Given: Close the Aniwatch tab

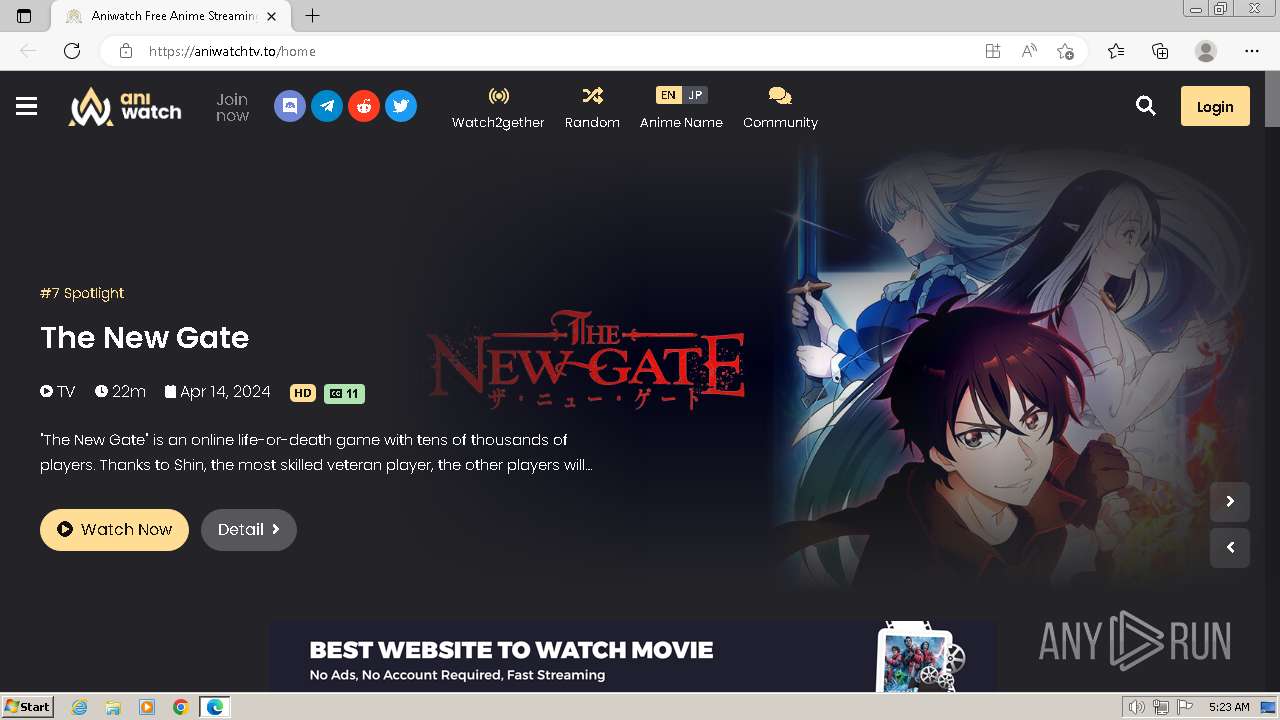Looking at the screenshot, I should 272,16.
